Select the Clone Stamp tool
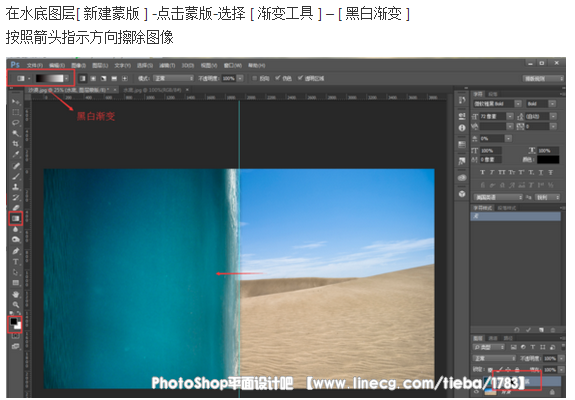The height and width of the screenshot is (400, 575). (x=15, y=187)
